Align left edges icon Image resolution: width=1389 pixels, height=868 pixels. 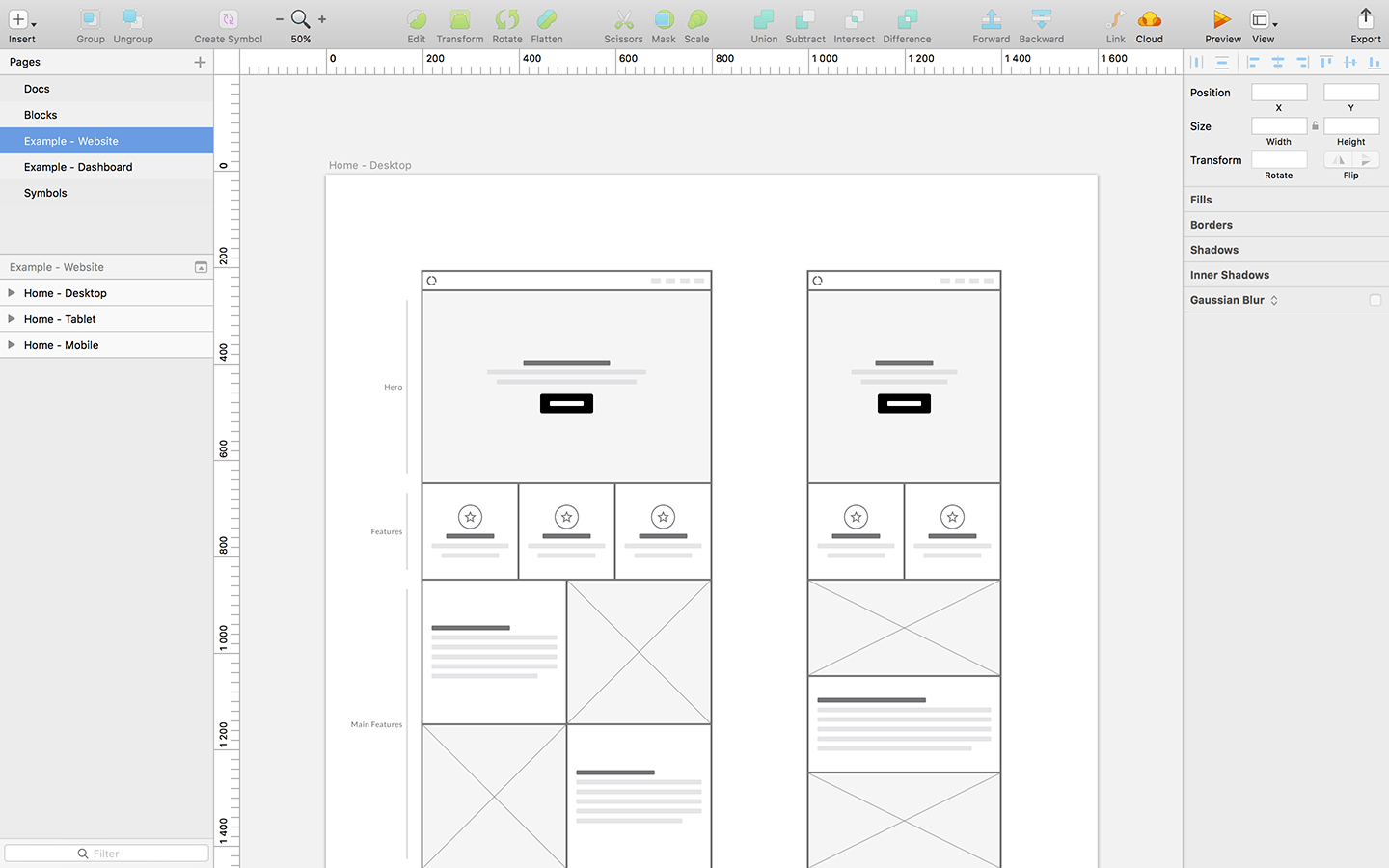pos(1253,62)
